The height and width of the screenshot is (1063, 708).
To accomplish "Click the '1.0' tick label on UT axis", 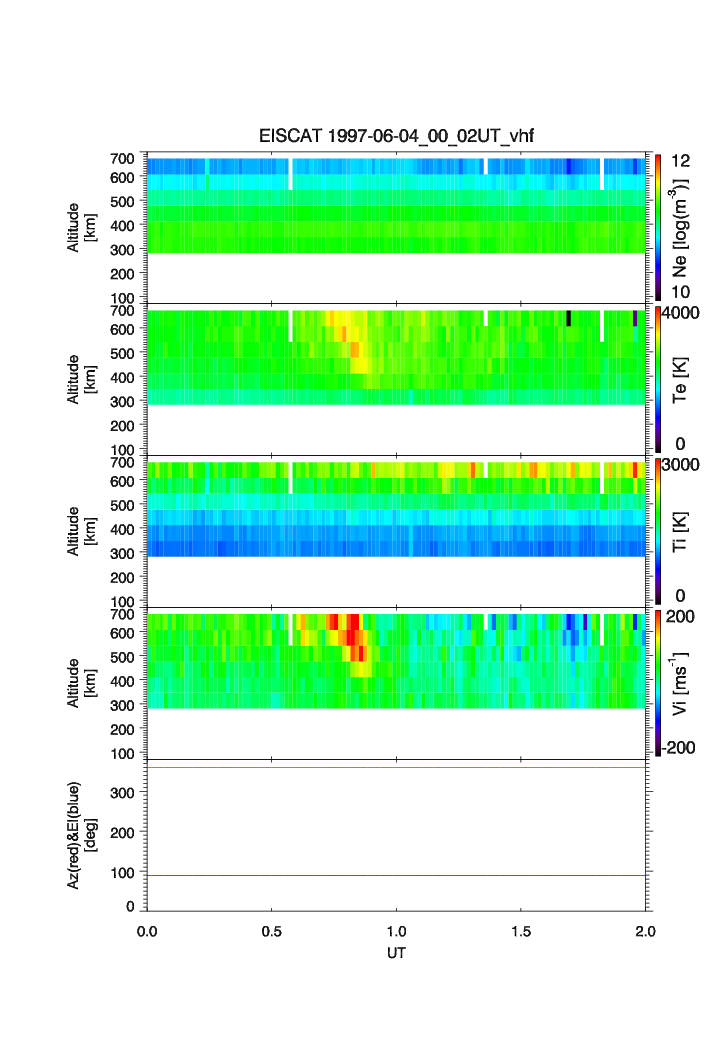I will (396, 931).
